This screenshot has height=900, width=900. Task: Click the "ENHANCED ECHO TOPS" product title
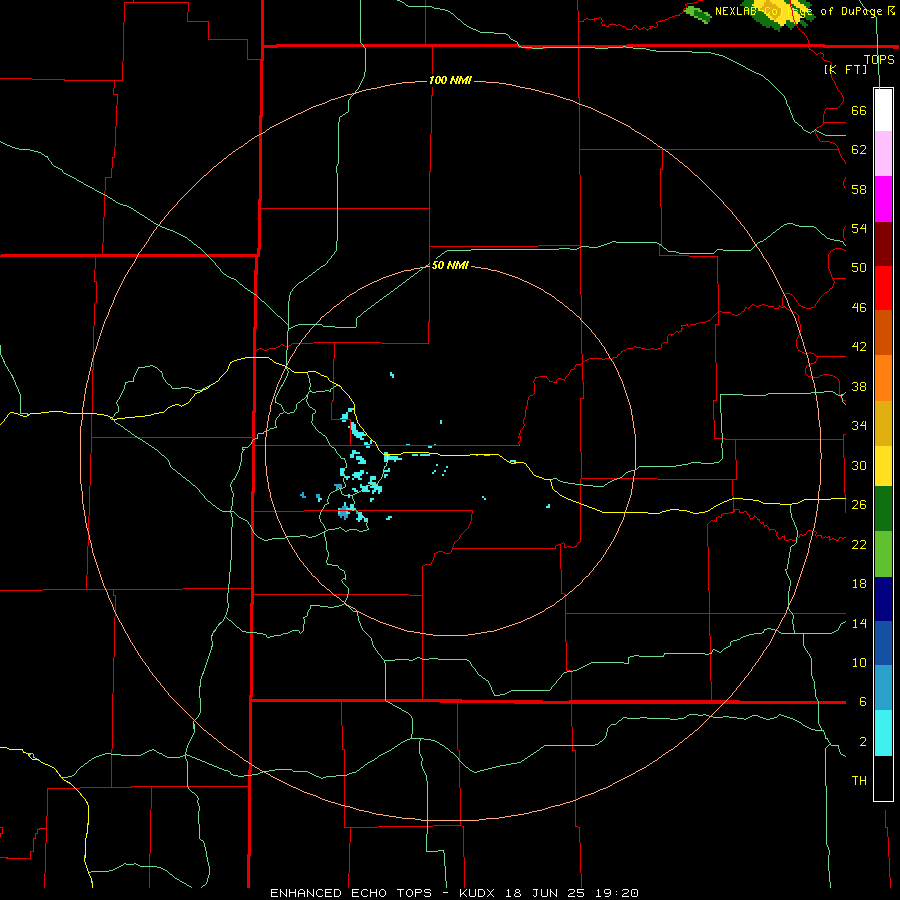(x=351, y=893)
